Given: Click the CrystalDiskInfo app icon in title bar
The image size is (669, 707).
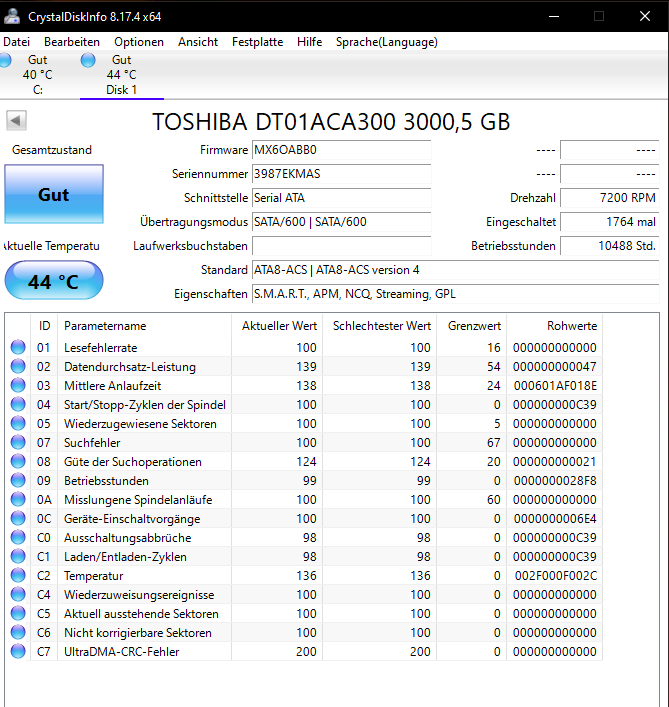Looking at the screenshot, I should (x=12, y=16).
